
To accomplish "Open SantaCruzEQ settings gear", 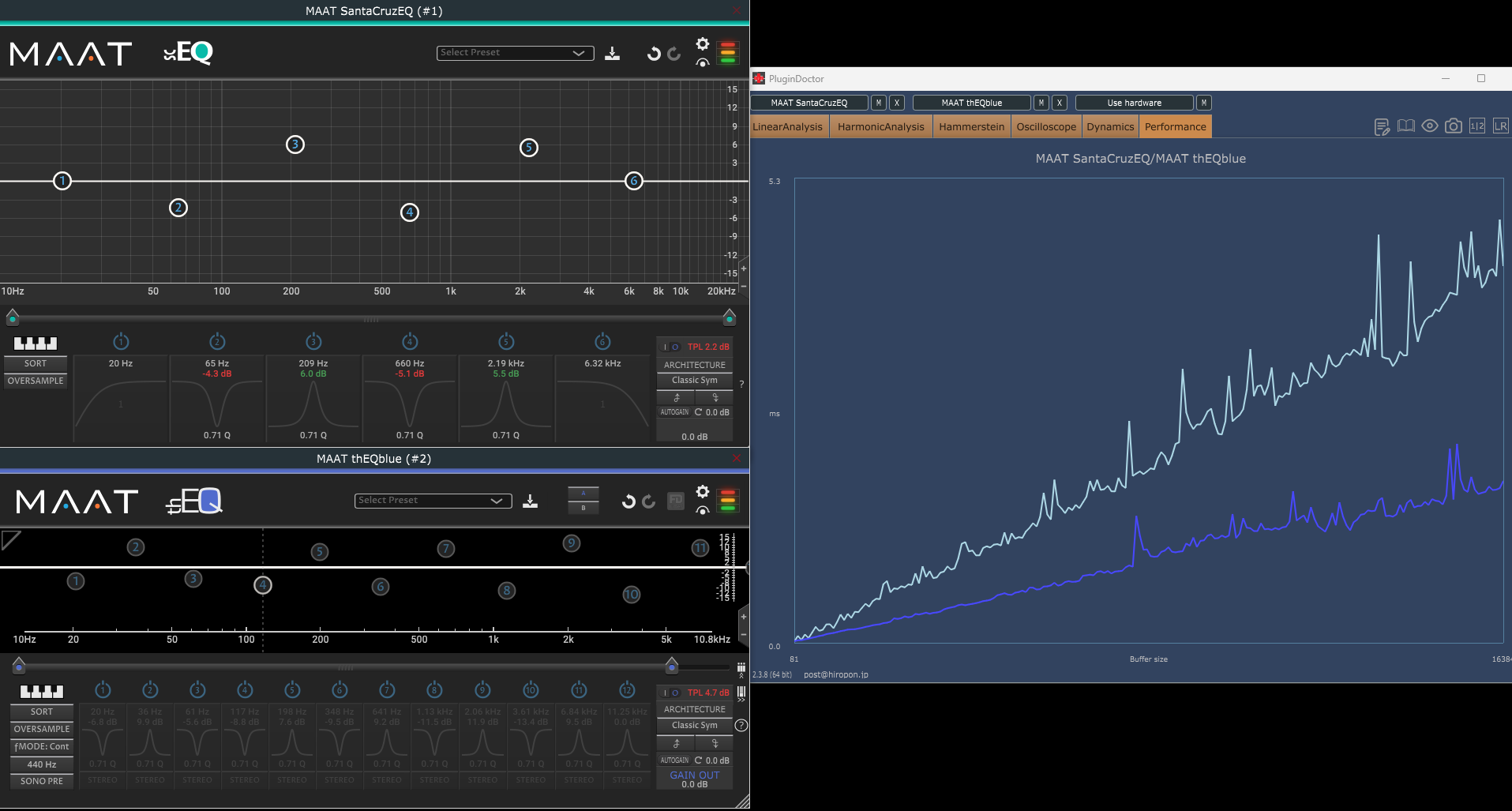I will (x=703, y=44).
